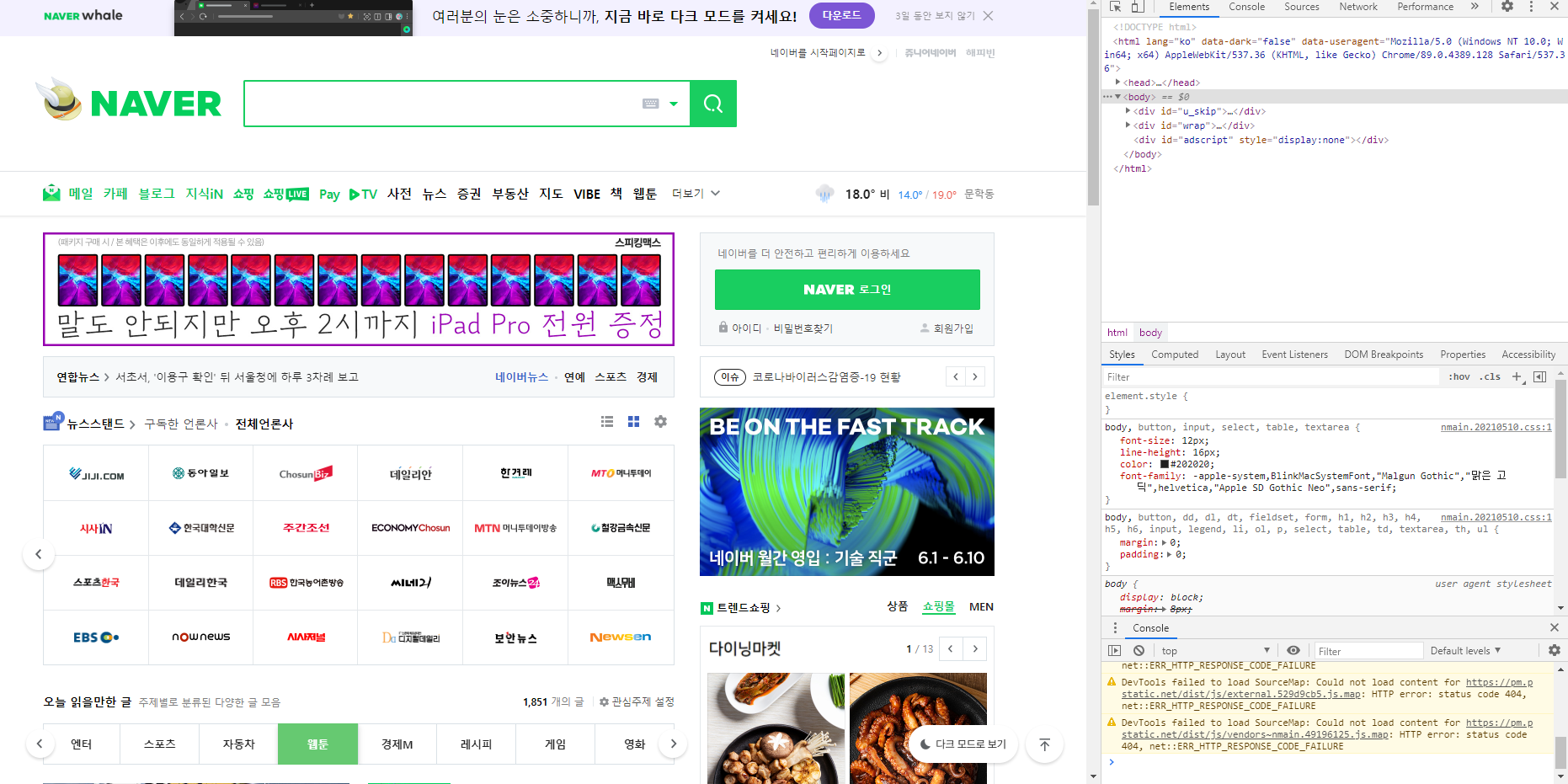Switch to DevTools Network tab
Screen dimensions: 1568x784
[1358, 7]
